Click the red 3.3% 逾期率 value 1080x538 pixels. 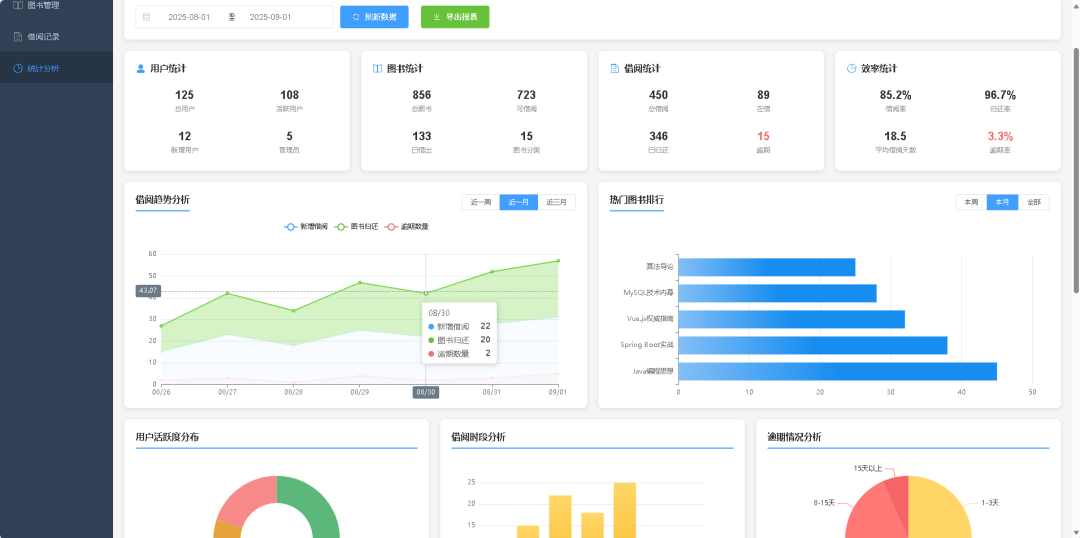pyautogui.click(x=1000, y=136)
